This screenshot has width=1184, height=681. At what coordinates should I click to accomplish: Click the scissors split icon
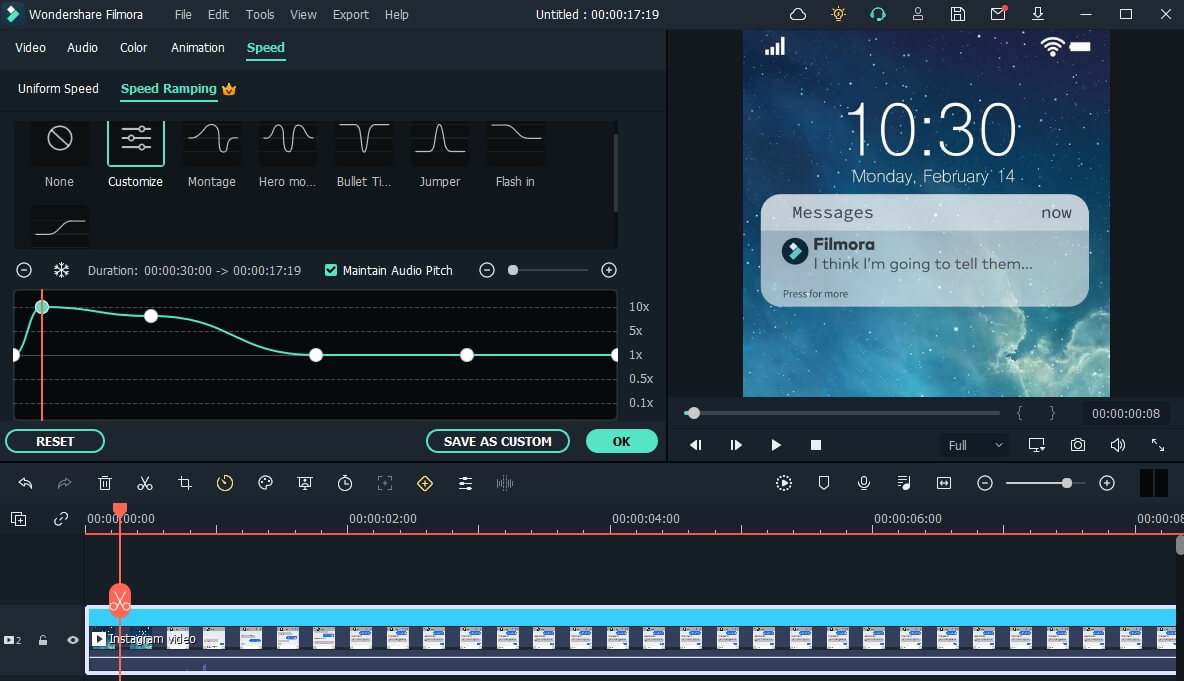point(145,483)
